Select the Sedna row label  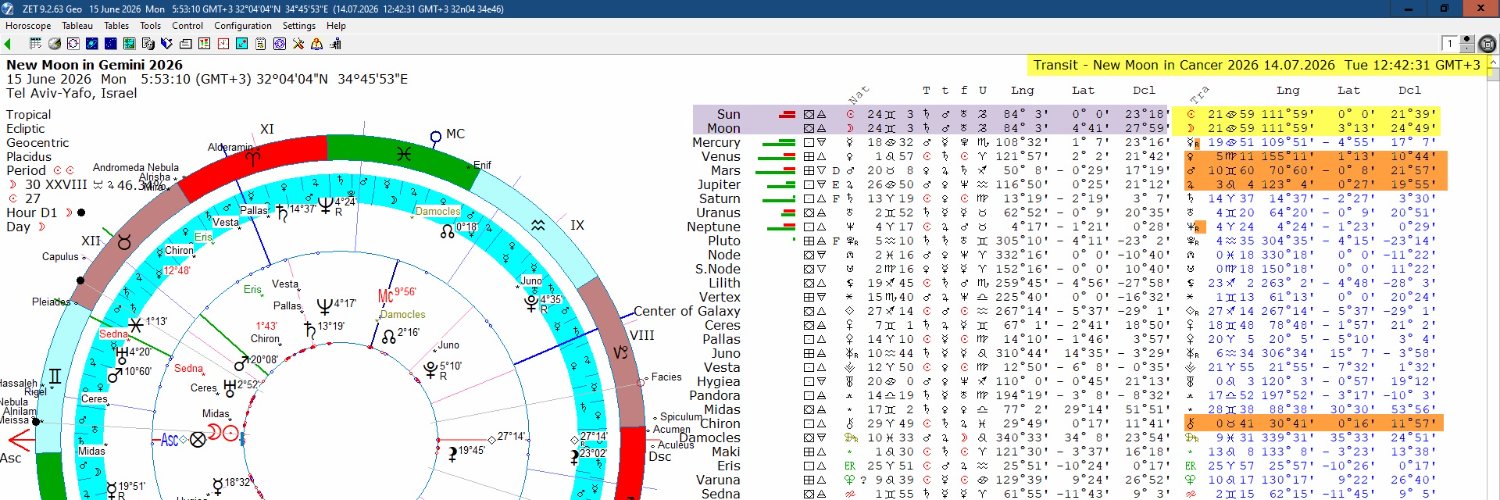click(722, 494)
